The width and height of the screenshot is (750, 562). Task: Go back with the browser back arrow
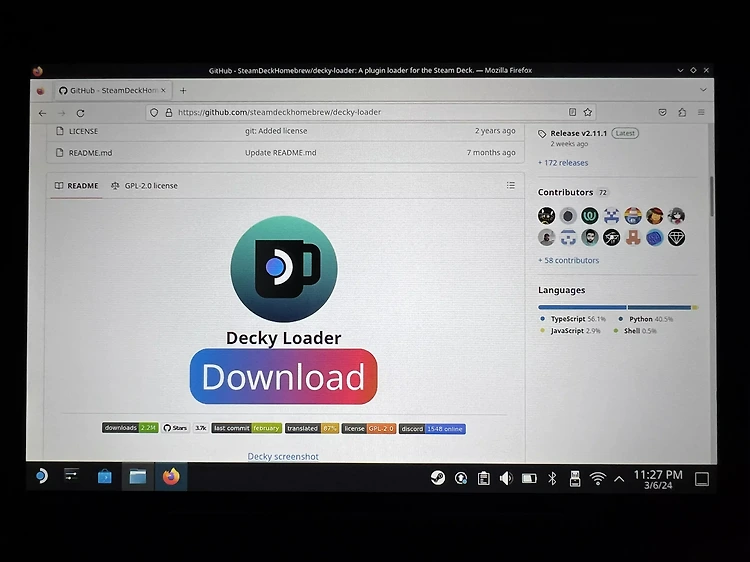pyautogui.click(x=42, y=113)
